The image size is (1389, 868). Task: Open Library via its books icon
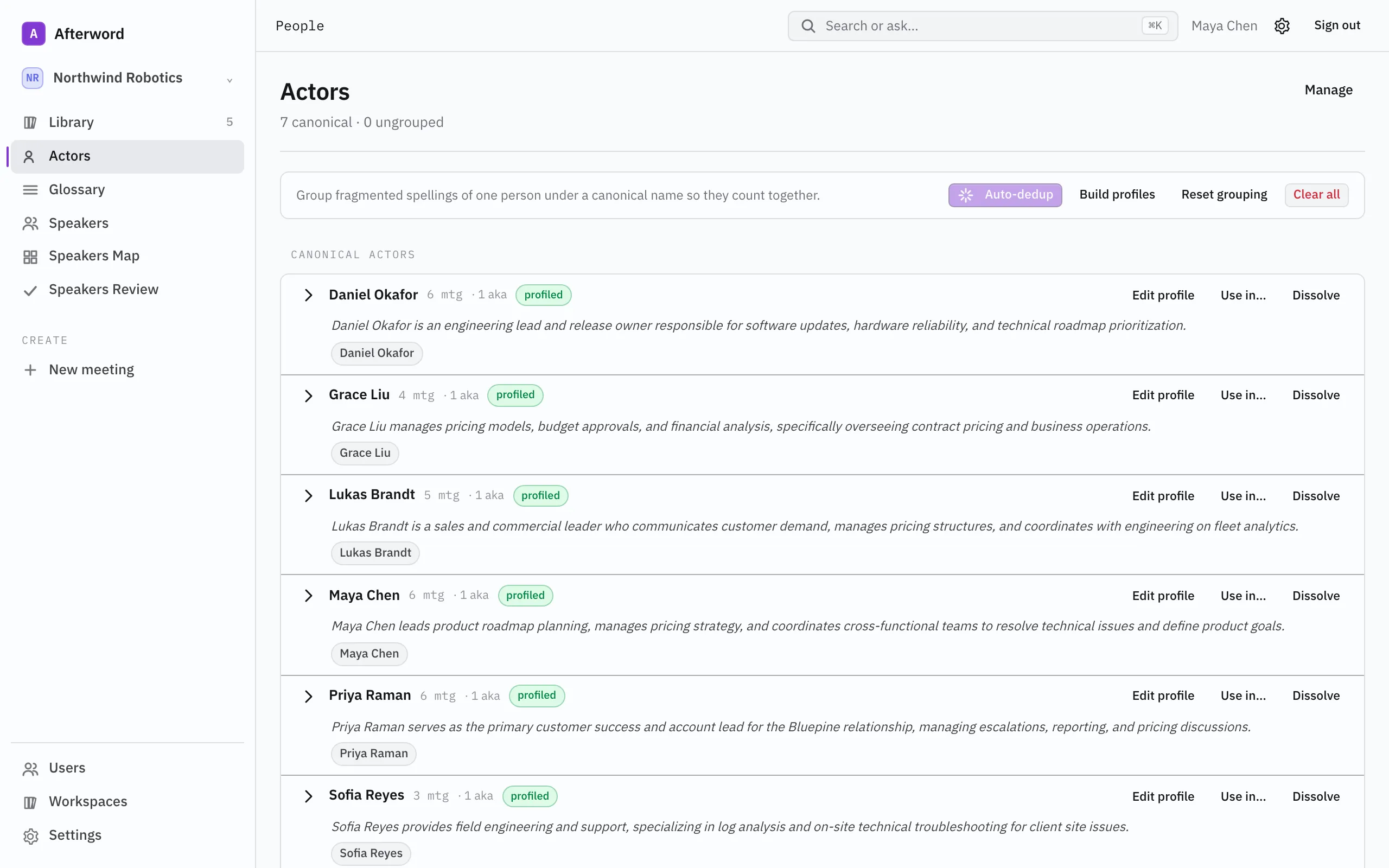(30, 122)
